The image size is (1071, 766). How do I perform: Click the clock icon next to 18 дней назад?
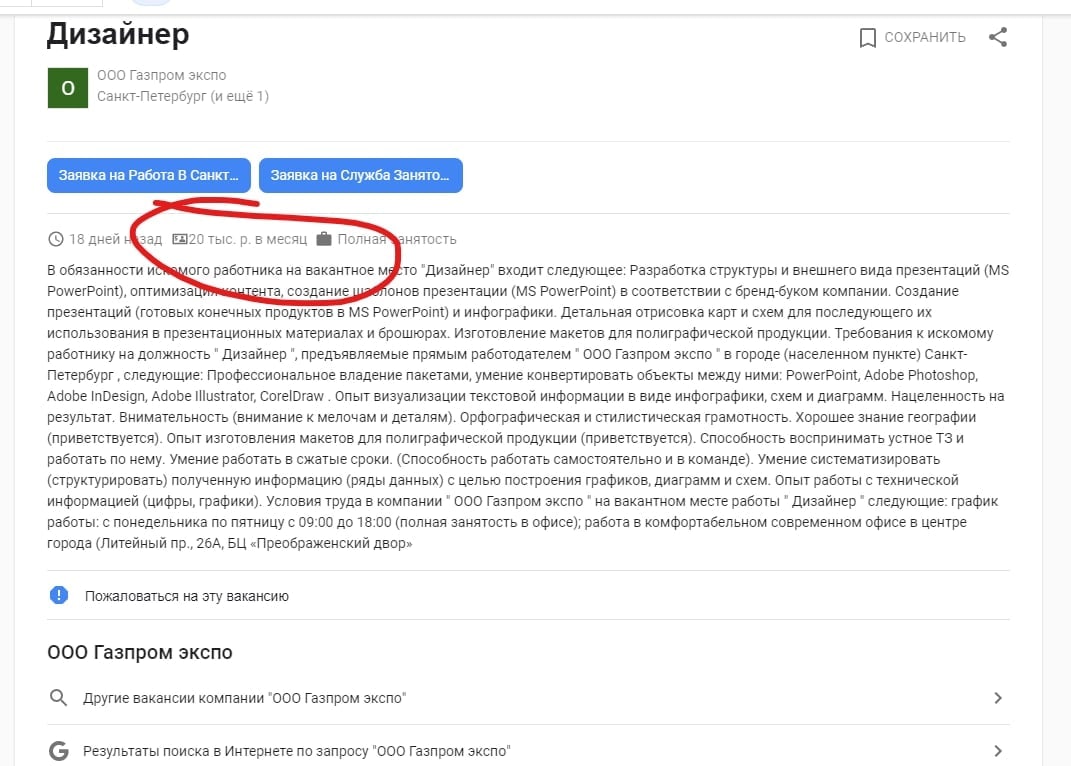56,239
